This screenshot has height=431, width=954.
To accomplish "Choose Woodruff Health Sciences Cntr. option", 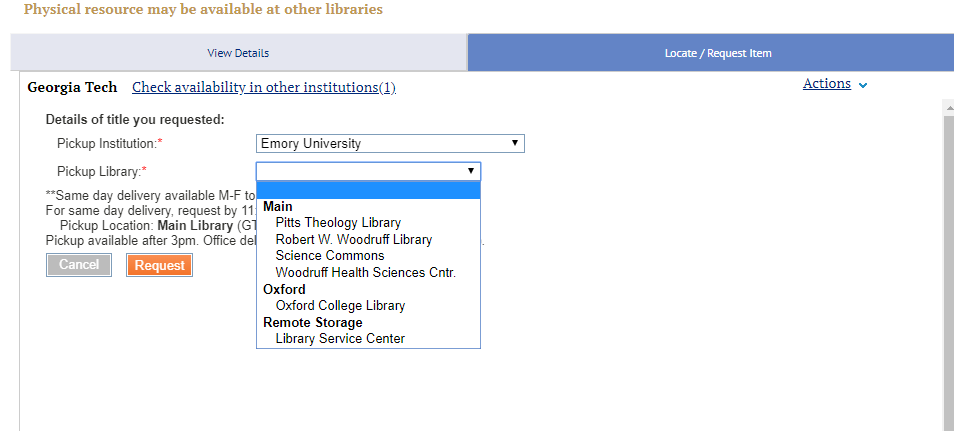I will coord(365,273).
